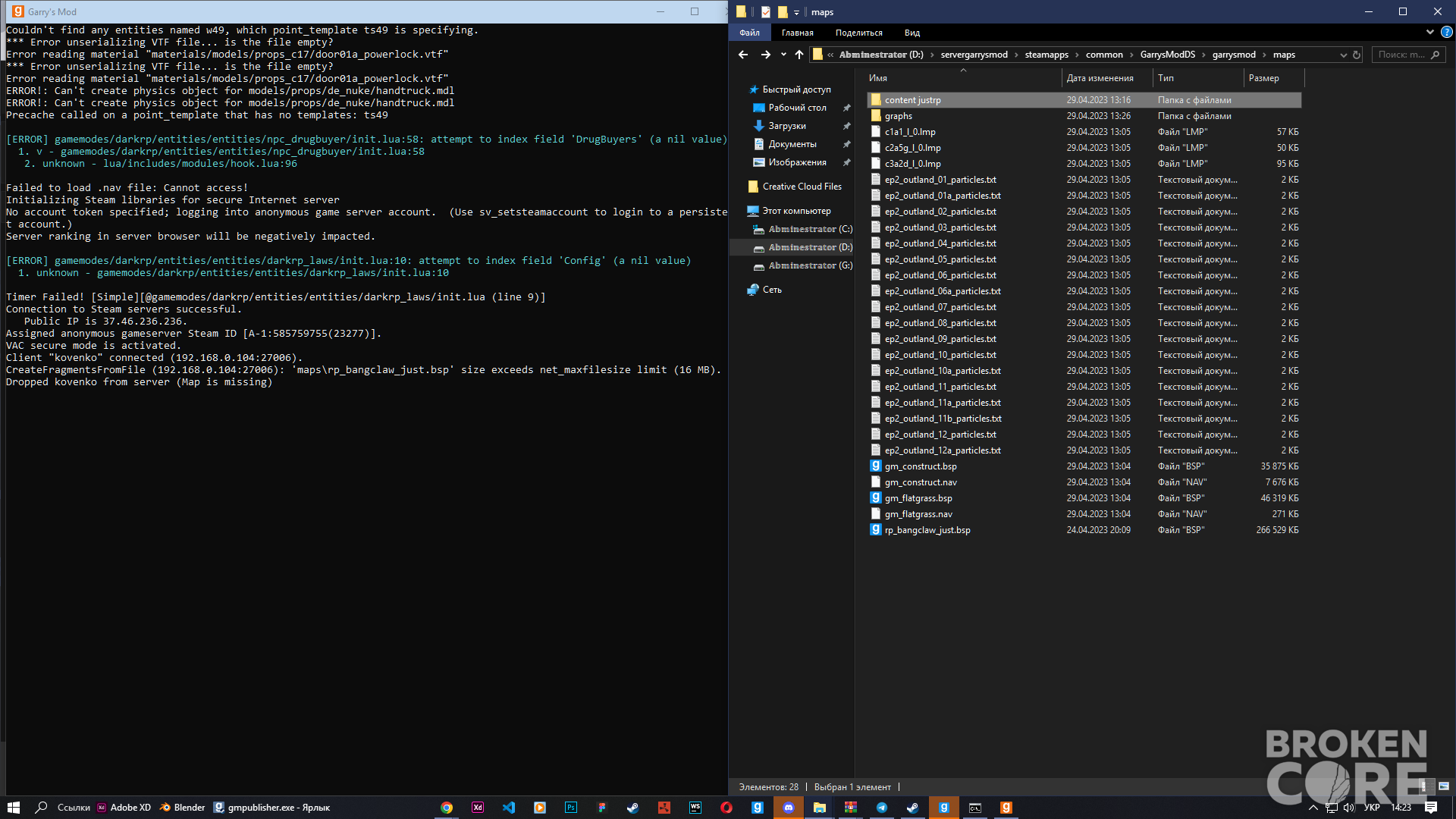The height and width of the screenshot is (819, 1456).
Task: Go up one folder level in Explorer
Action: [x=799, y=55]
